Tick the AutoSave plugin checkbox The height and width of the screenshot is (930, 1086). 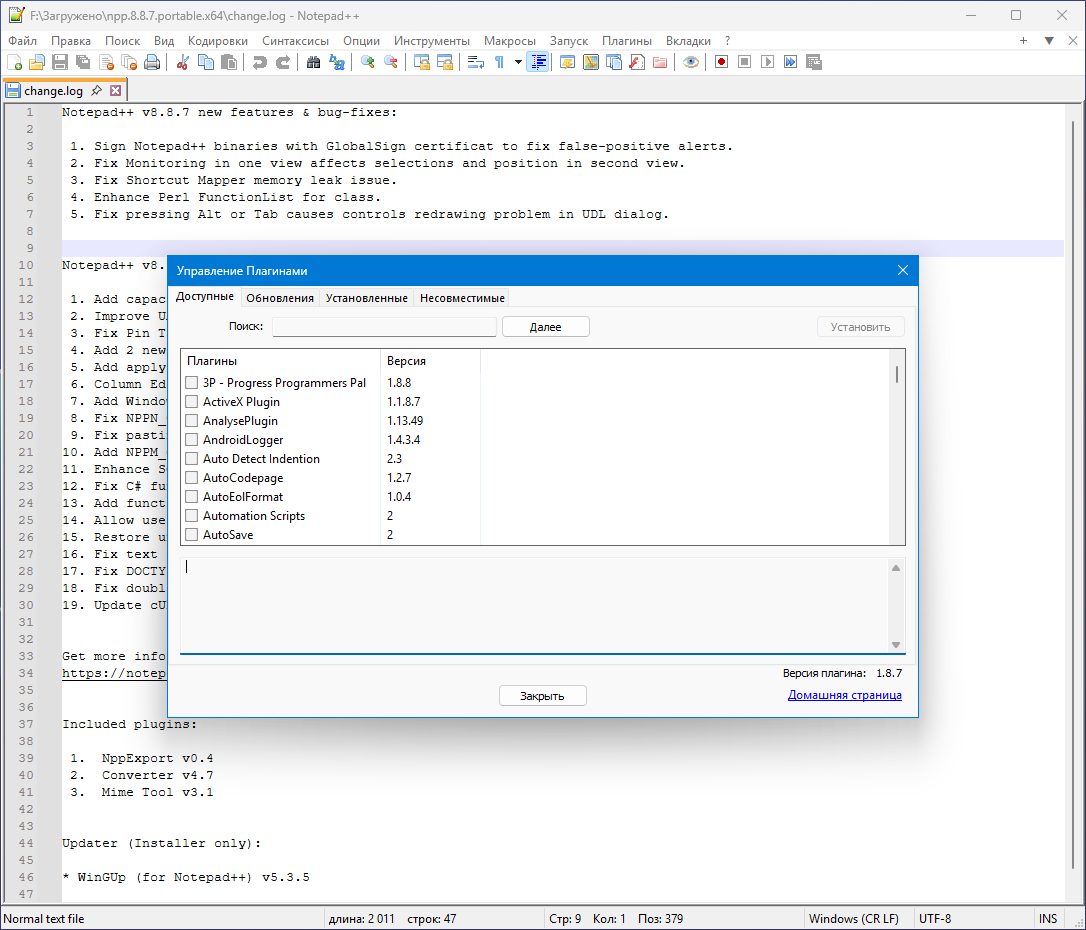pyautogui.click(x=192, y=535)
